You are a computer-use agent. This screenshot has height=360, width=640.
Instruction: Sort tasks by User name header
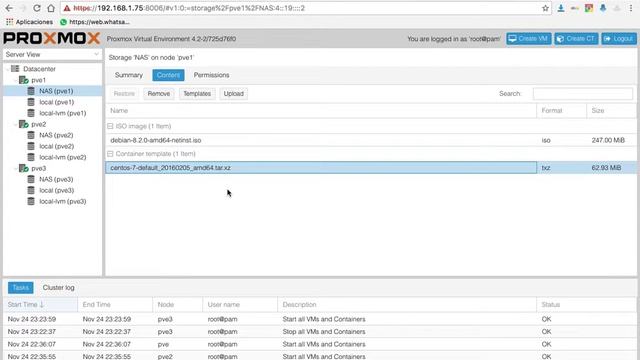[x=240, y=304]
